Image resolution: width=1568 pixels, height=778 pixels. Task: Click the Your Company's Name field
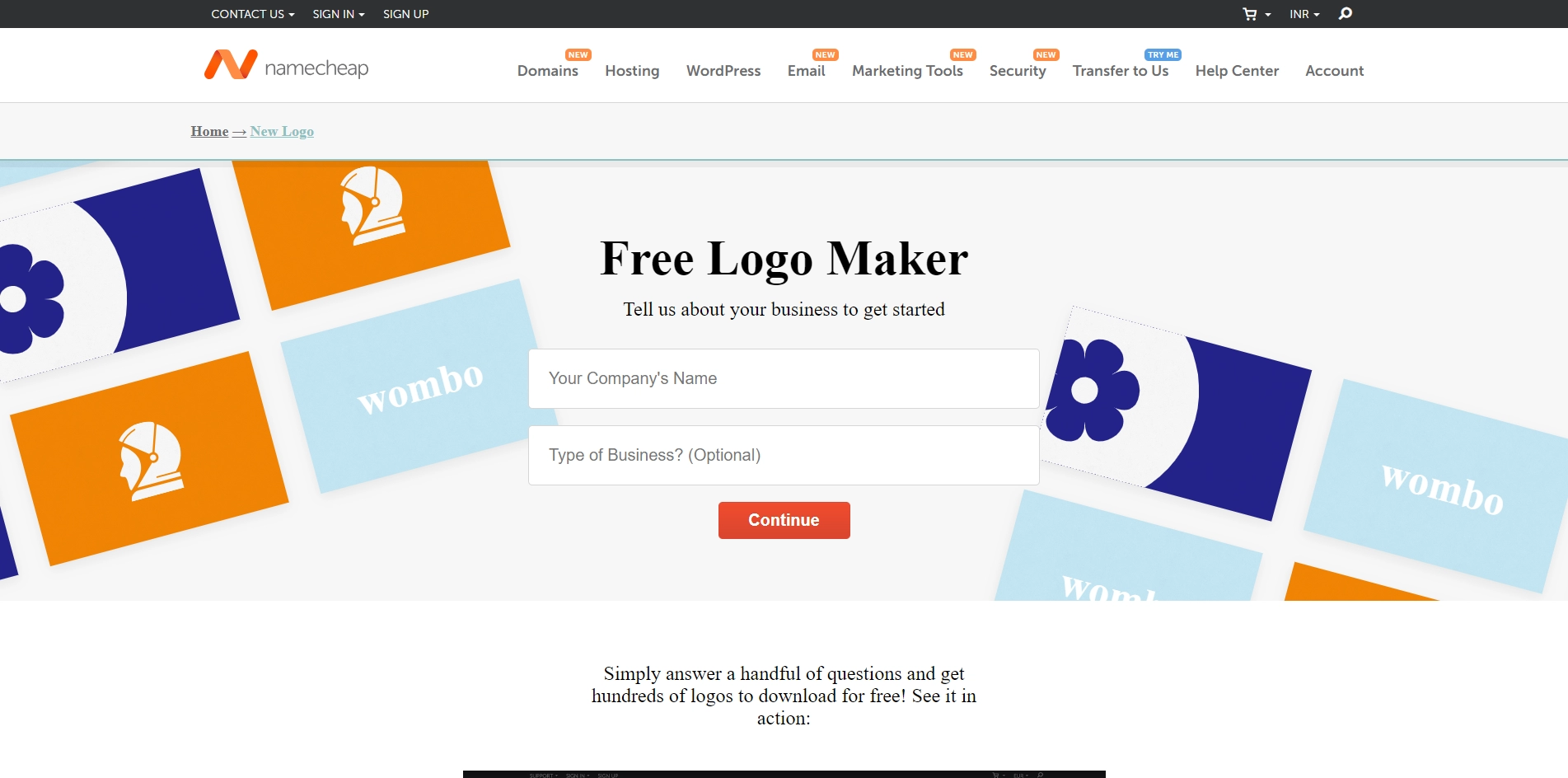[783, 378]
